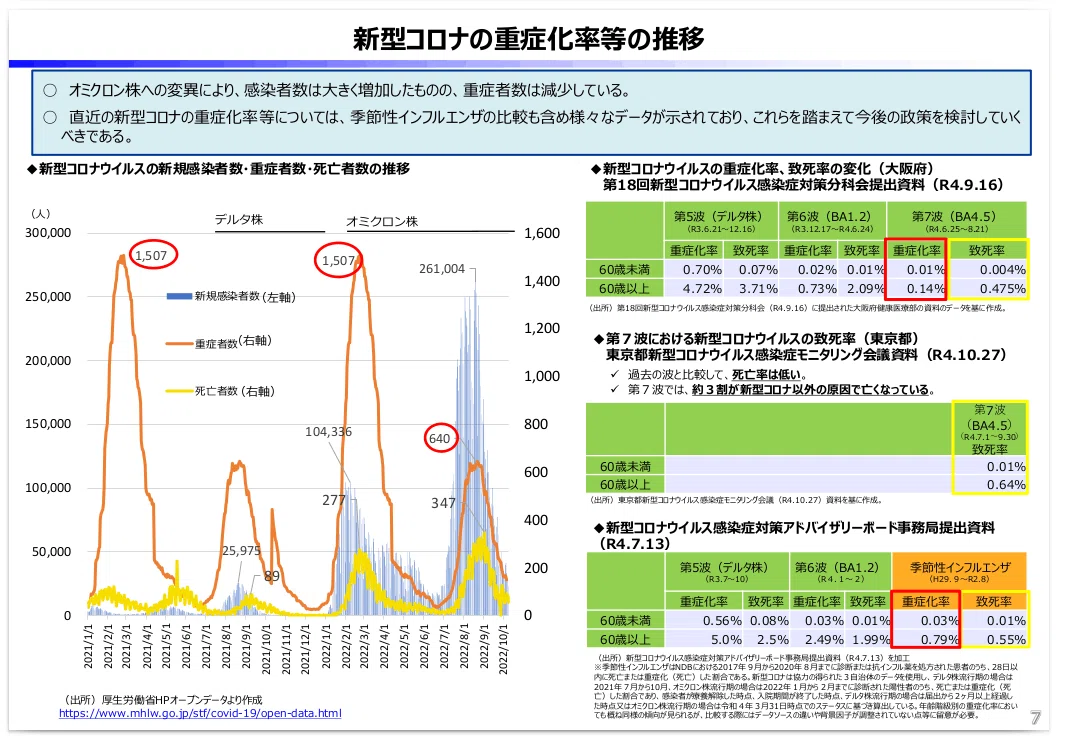Screen dimensions: 1065x741
Task: Click the slide title 新型コロナの重症化率等の推移
Action: pos(528,38)
